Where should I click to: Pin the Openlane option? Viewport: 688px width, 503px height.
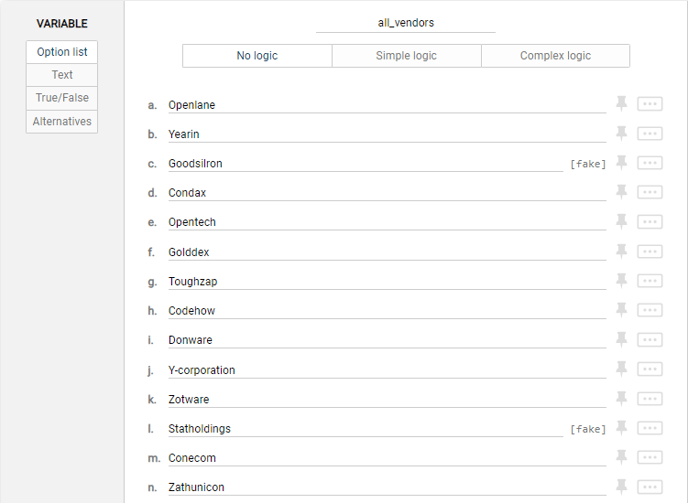[622, 104]
